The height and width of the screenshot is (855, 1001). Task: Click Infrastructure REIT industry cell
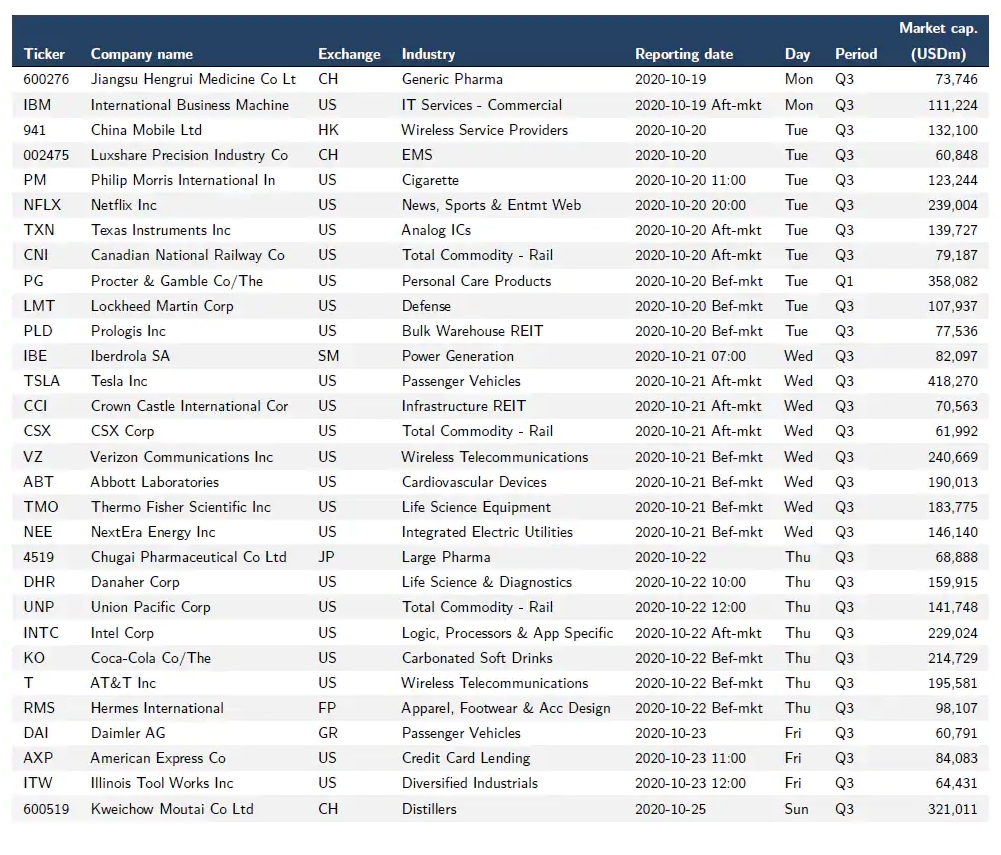(463, 406)
